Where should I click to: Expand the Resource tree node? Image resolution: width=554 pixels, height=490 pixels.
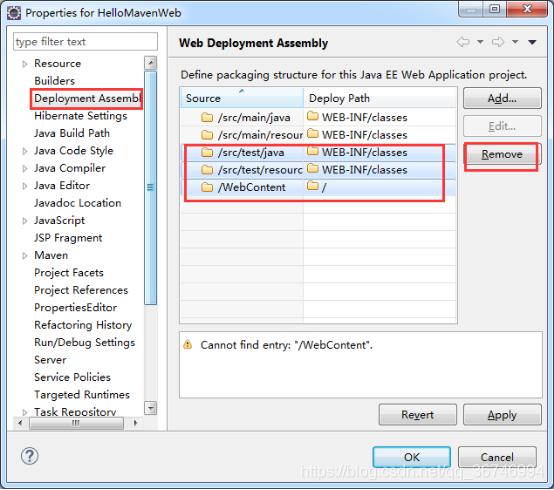[24, 64]
